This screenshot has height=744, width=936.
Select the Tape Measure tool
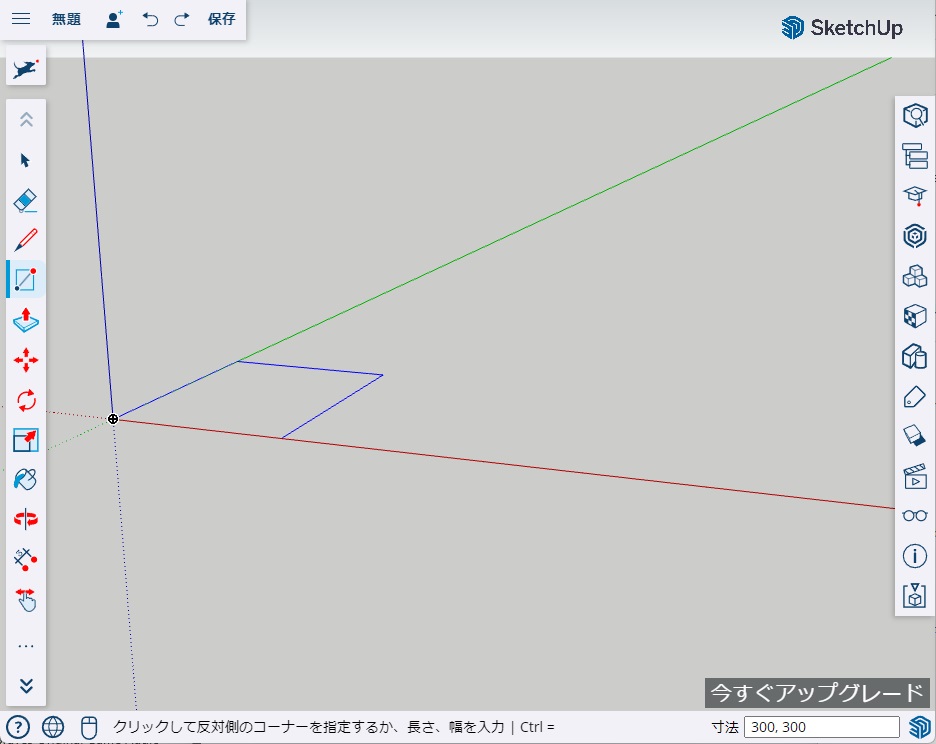tap(26, 558)
